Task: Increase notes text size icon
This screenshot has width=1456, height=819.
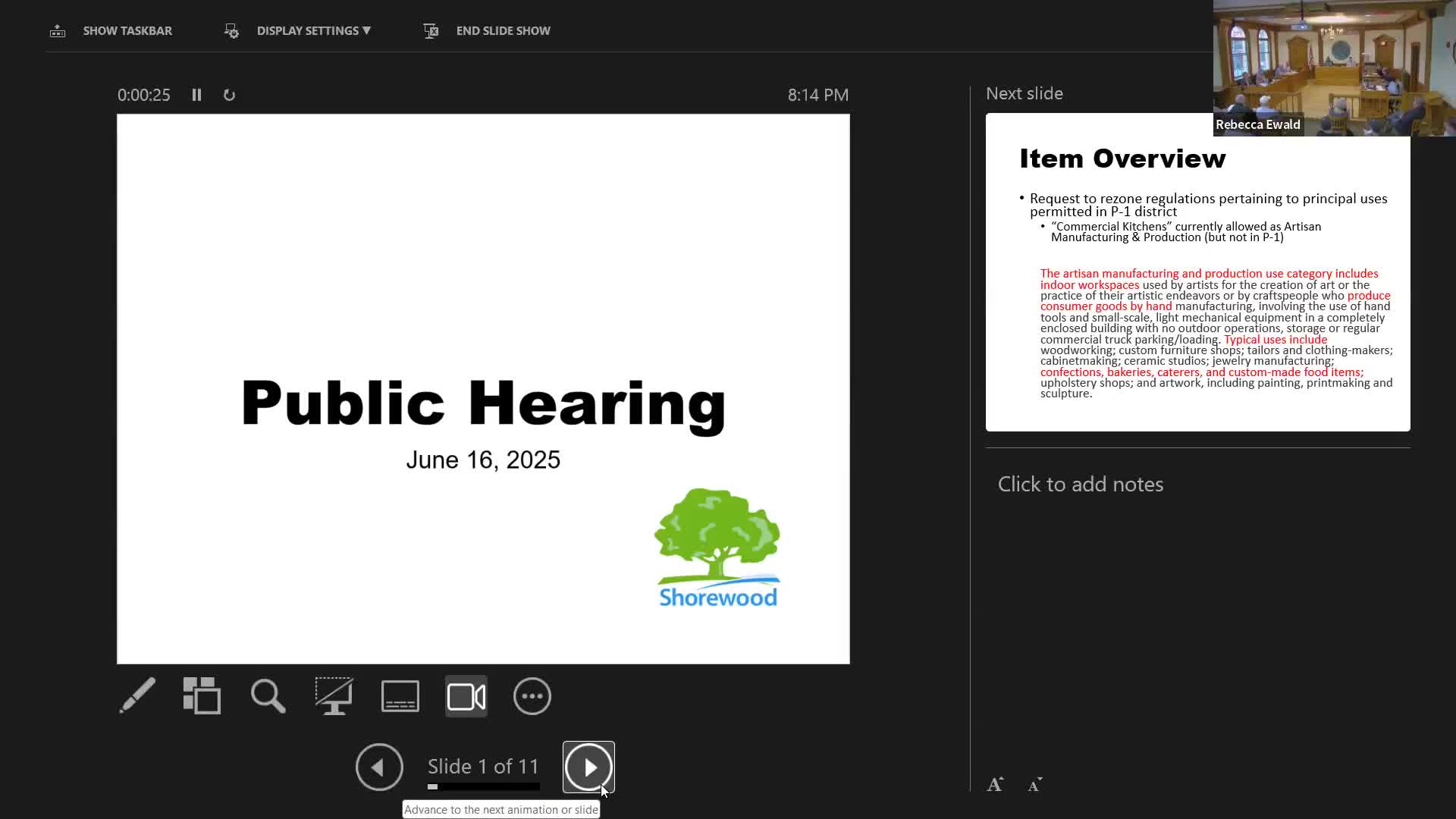Action: pyautogui.click(x=995, y=784)
